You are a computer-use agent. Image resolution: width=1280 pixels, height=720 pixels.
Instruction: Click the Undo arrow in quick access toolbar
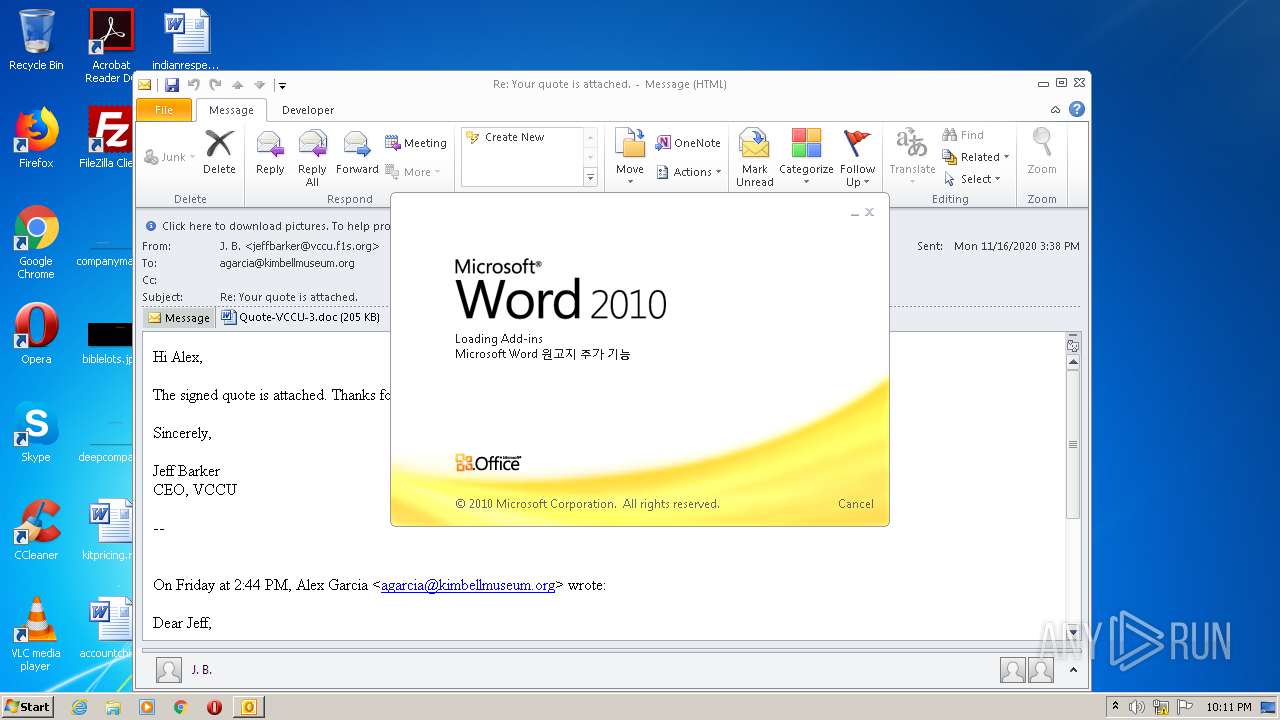193,85
